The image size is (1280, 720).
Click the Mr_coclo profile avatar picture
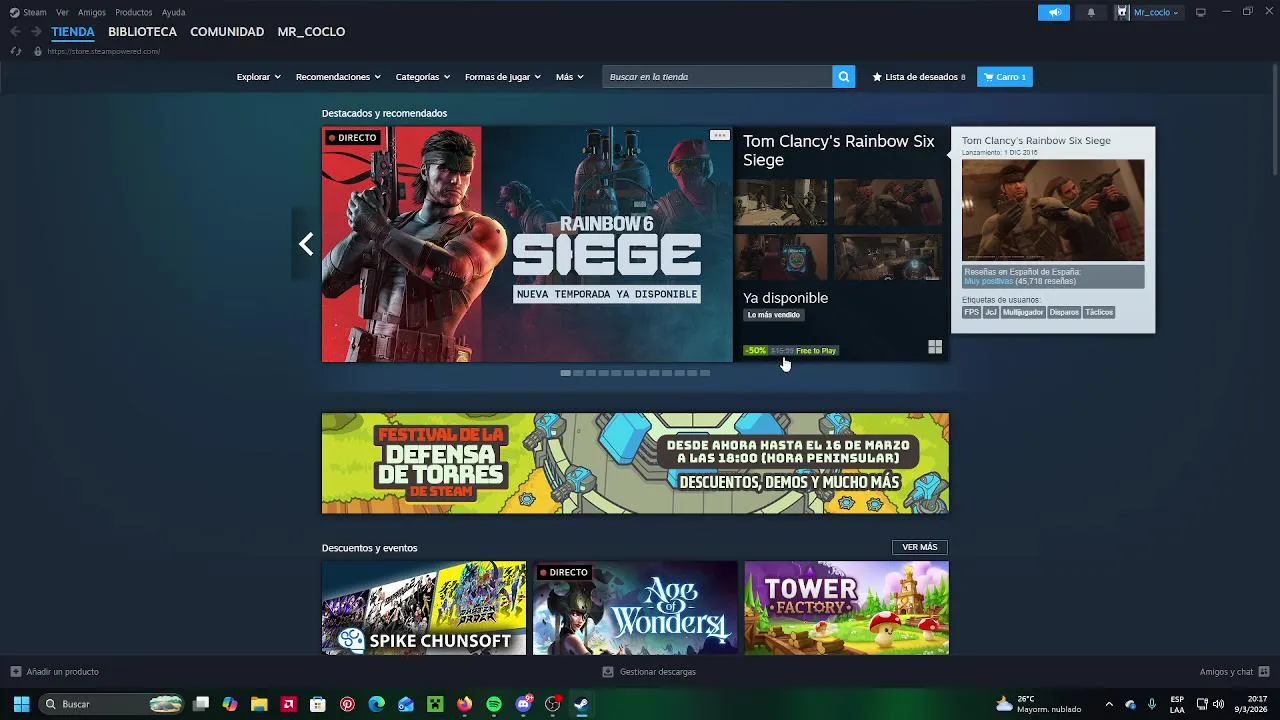tap(1122, 12)
